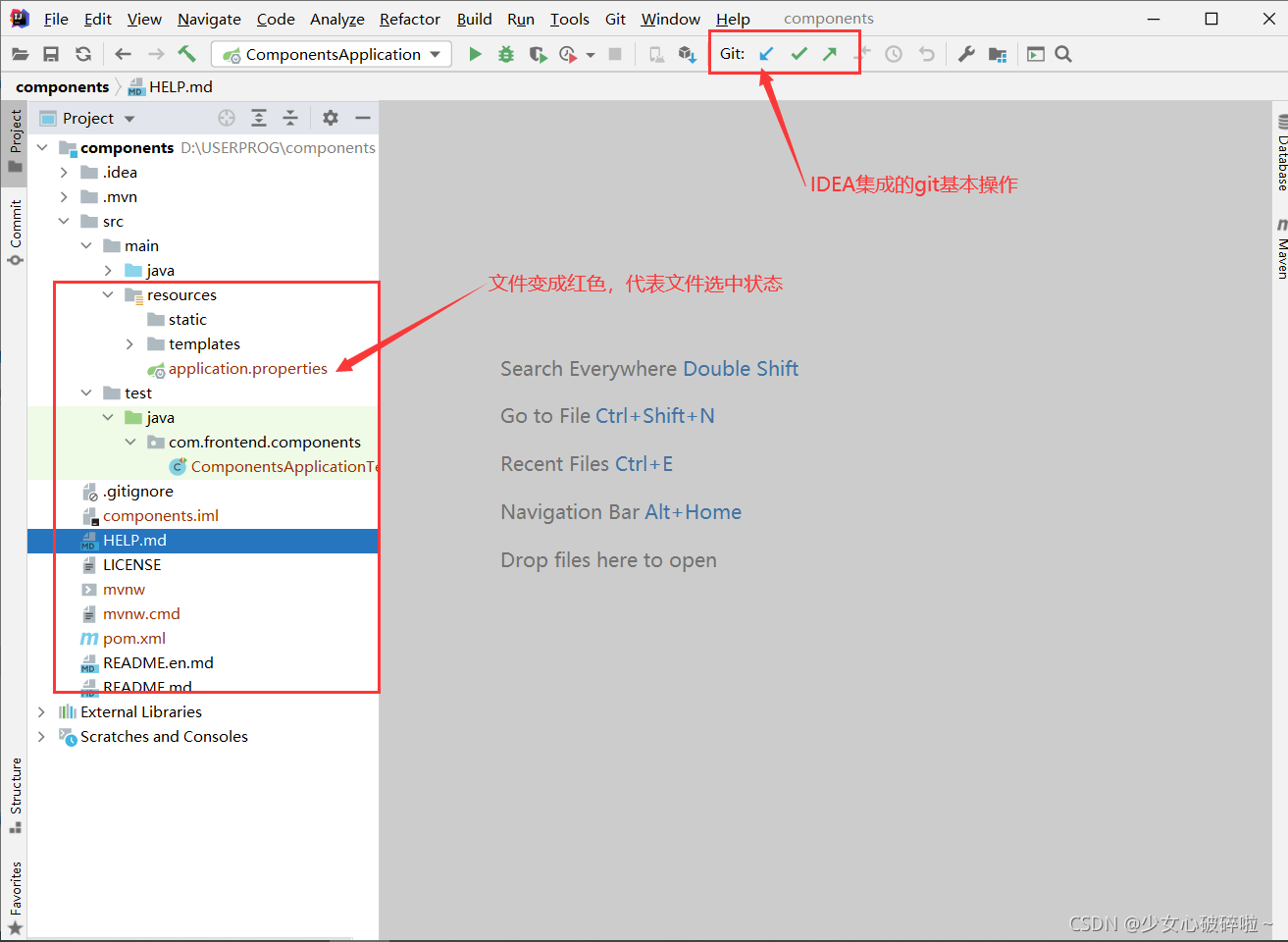The height and width of the screenshot is (942, 1288).
Task: Open the Window menu
Action: pos(670,19)
